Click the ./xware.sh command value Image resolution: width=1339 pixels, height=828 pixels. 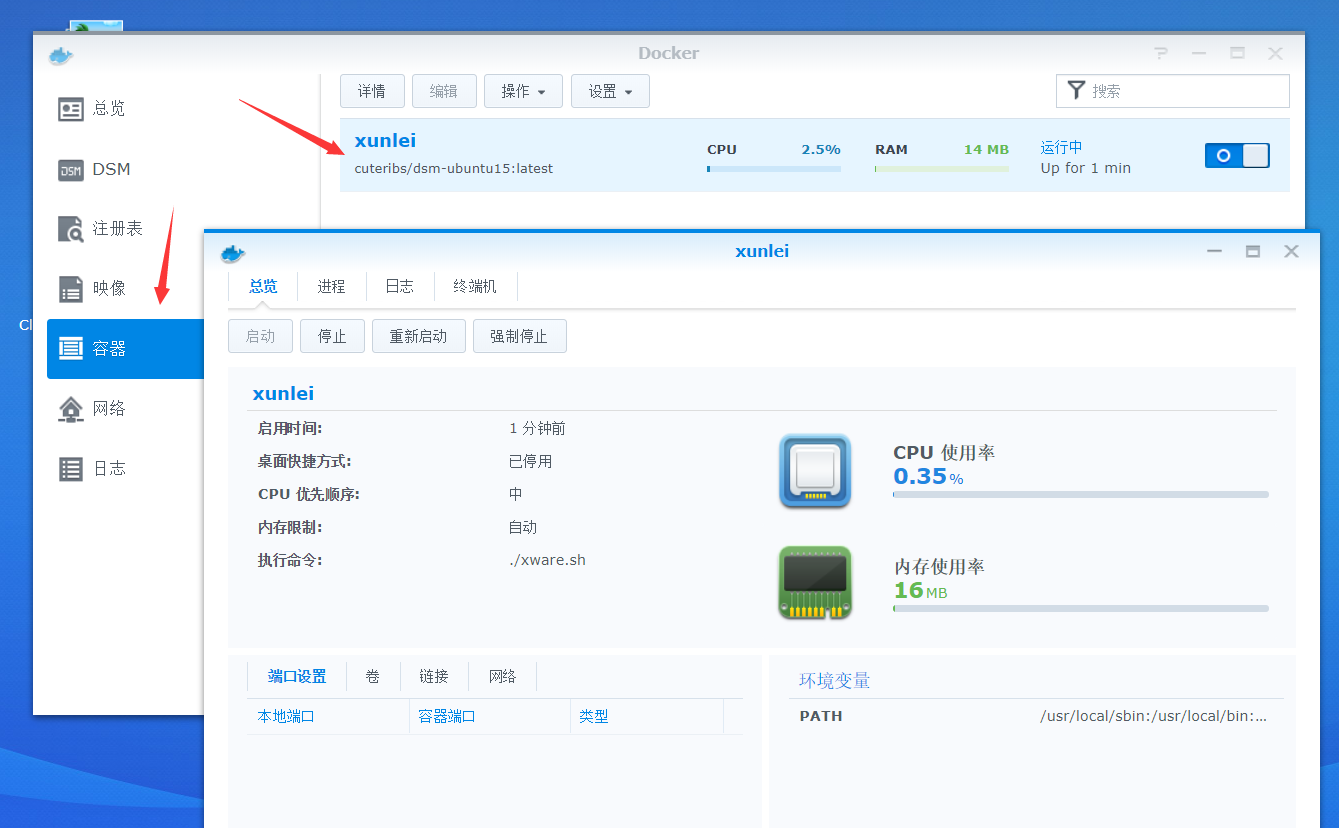[547, 560]
